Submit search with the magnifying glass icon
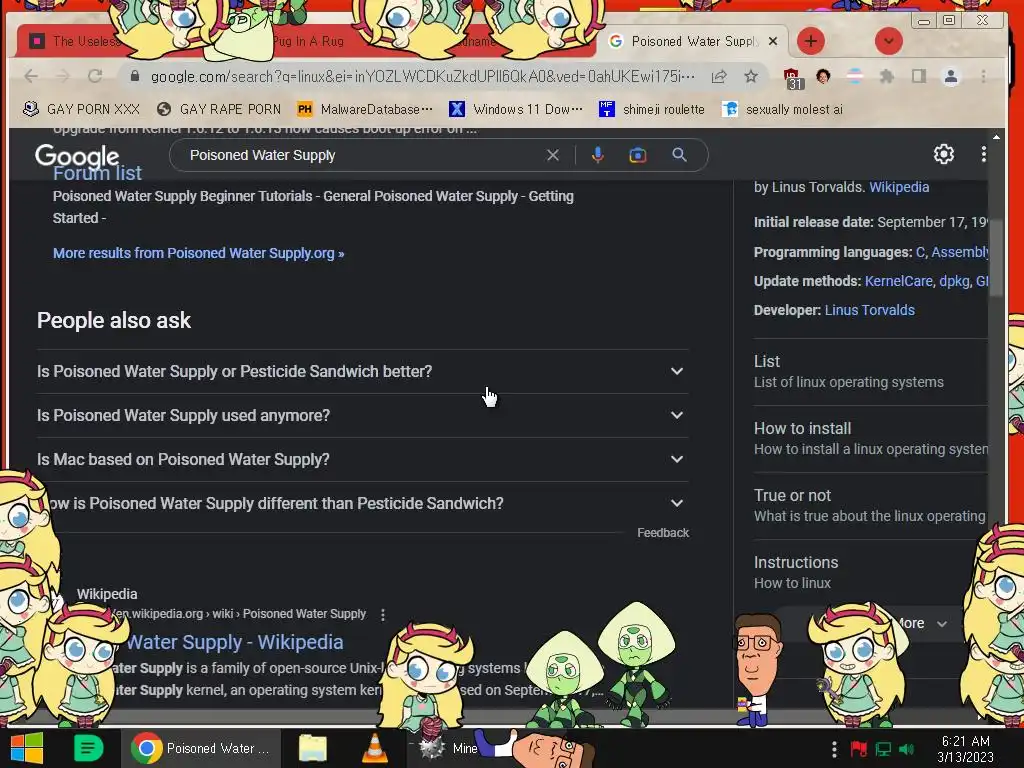 [x=679, y=155]
